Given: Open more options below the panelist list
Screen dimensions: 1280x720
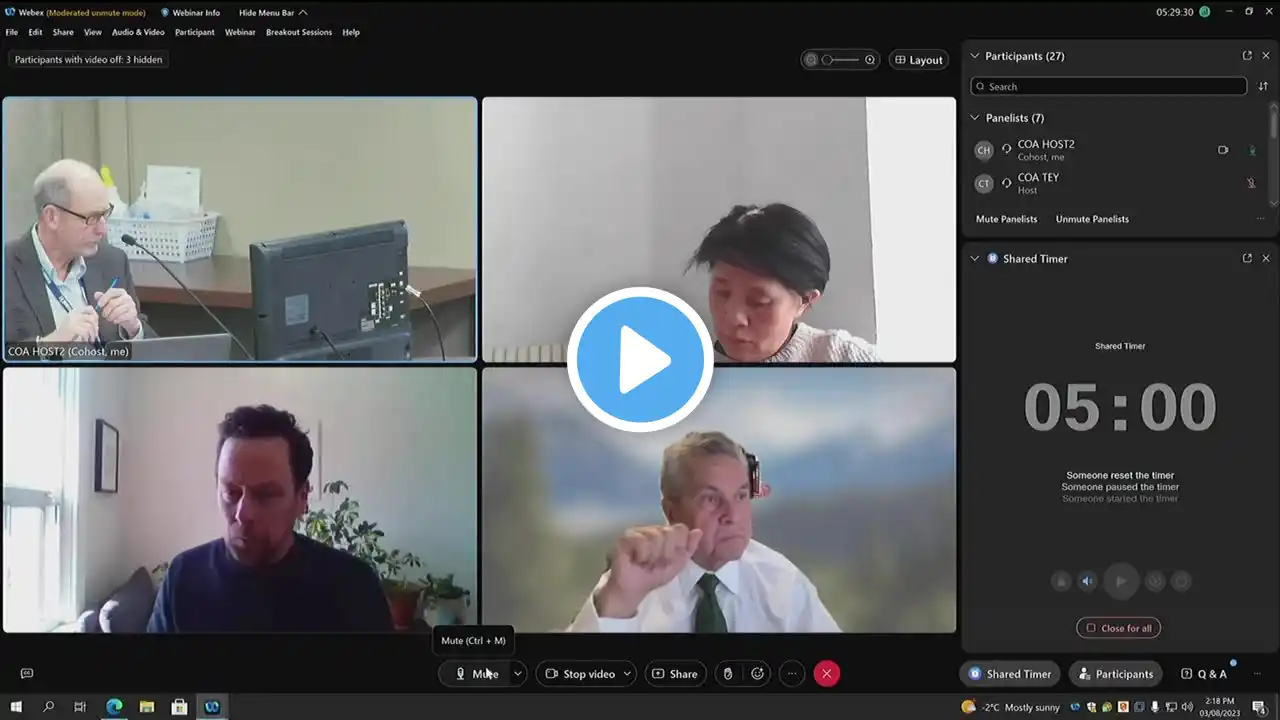Looking at the screenshot, I should [x=1260, y=219].
